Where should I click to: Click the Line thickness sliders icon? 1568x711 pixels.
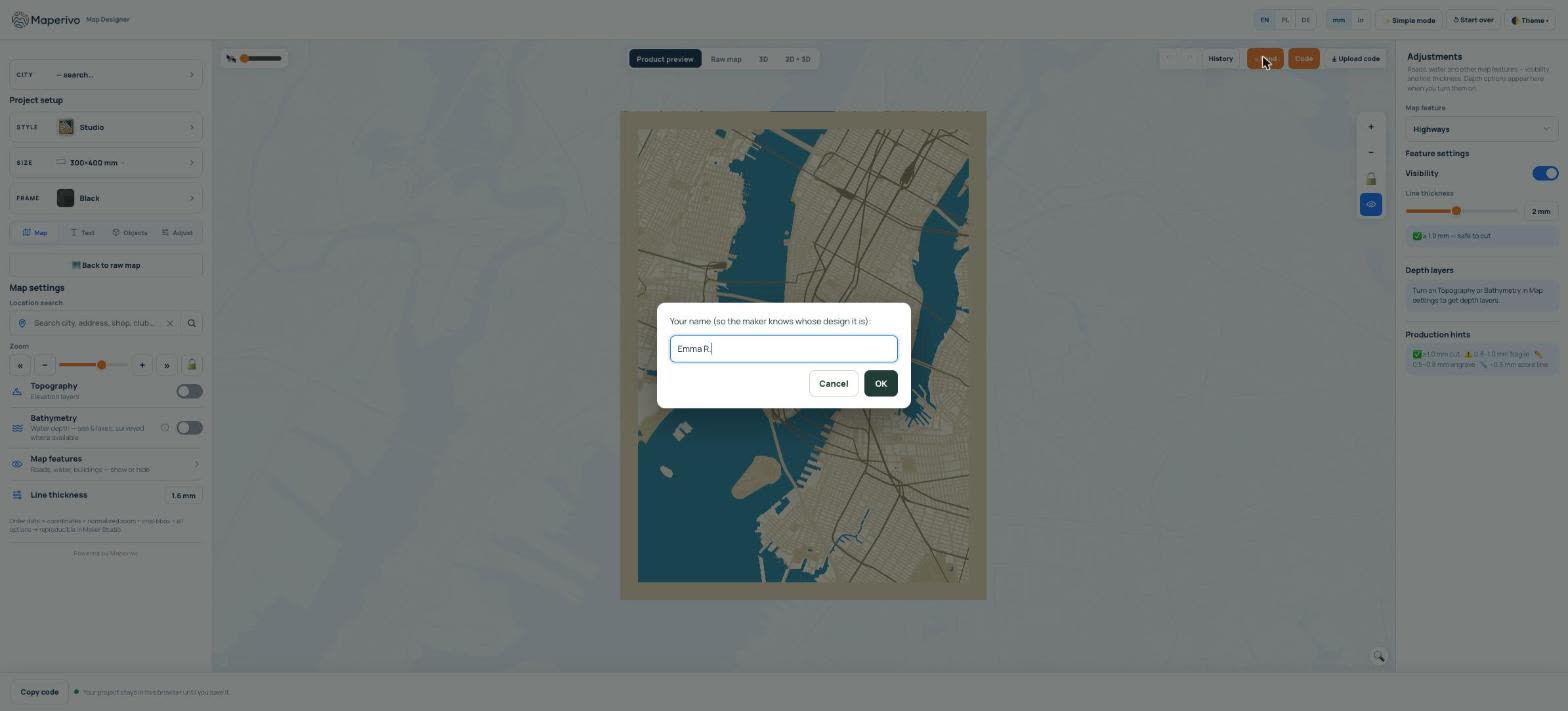click(x=17, y=495)
